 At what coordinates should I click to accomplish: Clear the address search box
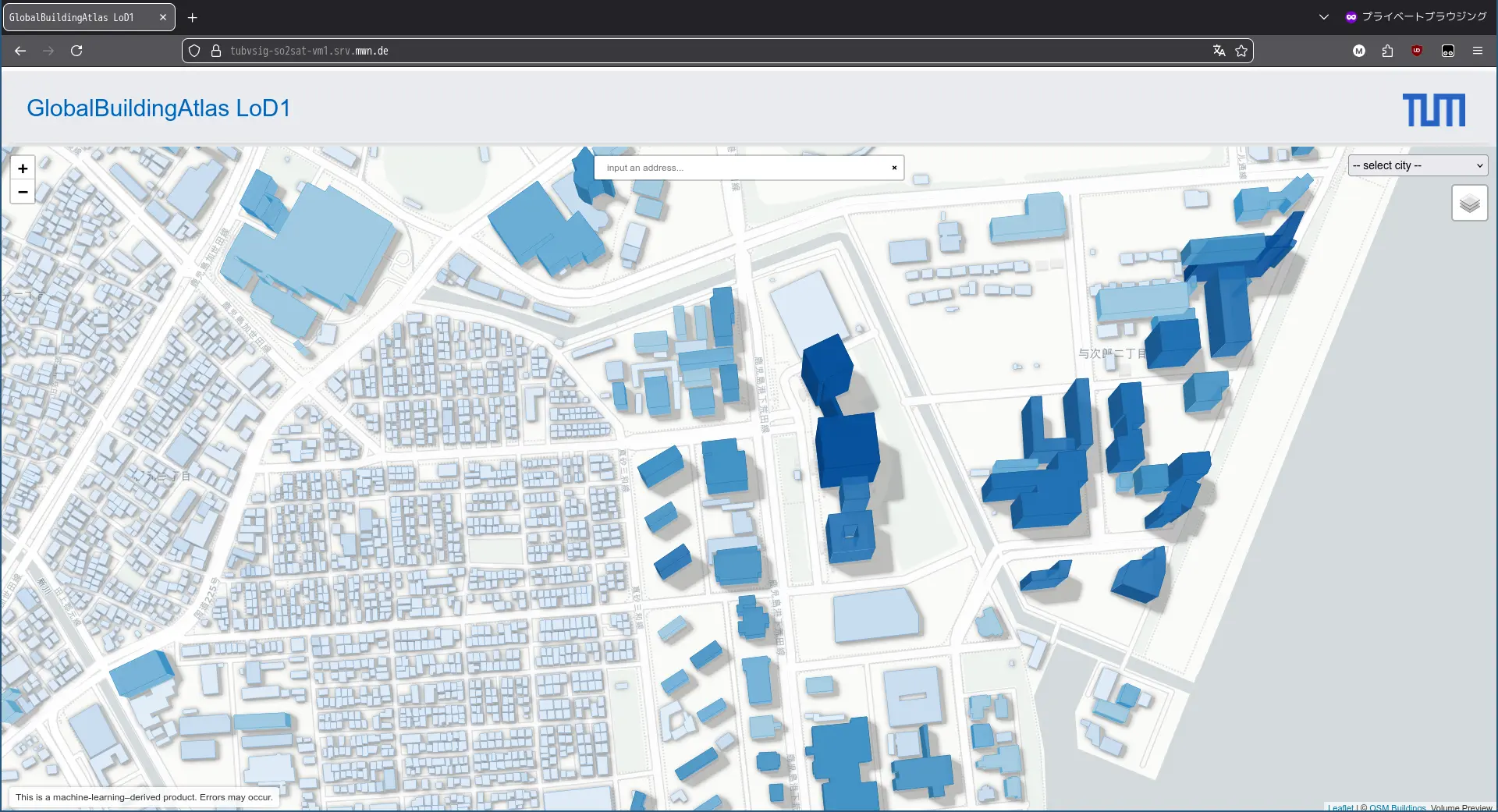point(894,168)
